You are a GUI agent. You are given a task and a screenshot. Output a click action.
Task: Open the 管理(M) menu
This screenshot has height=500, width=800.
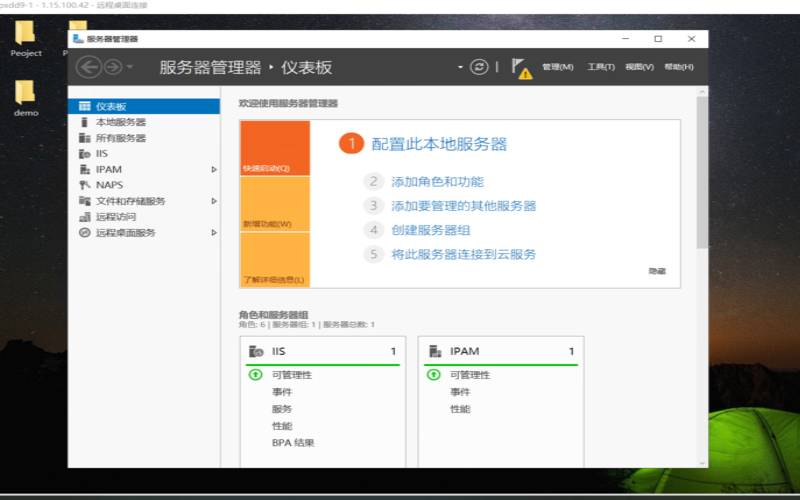558,67
